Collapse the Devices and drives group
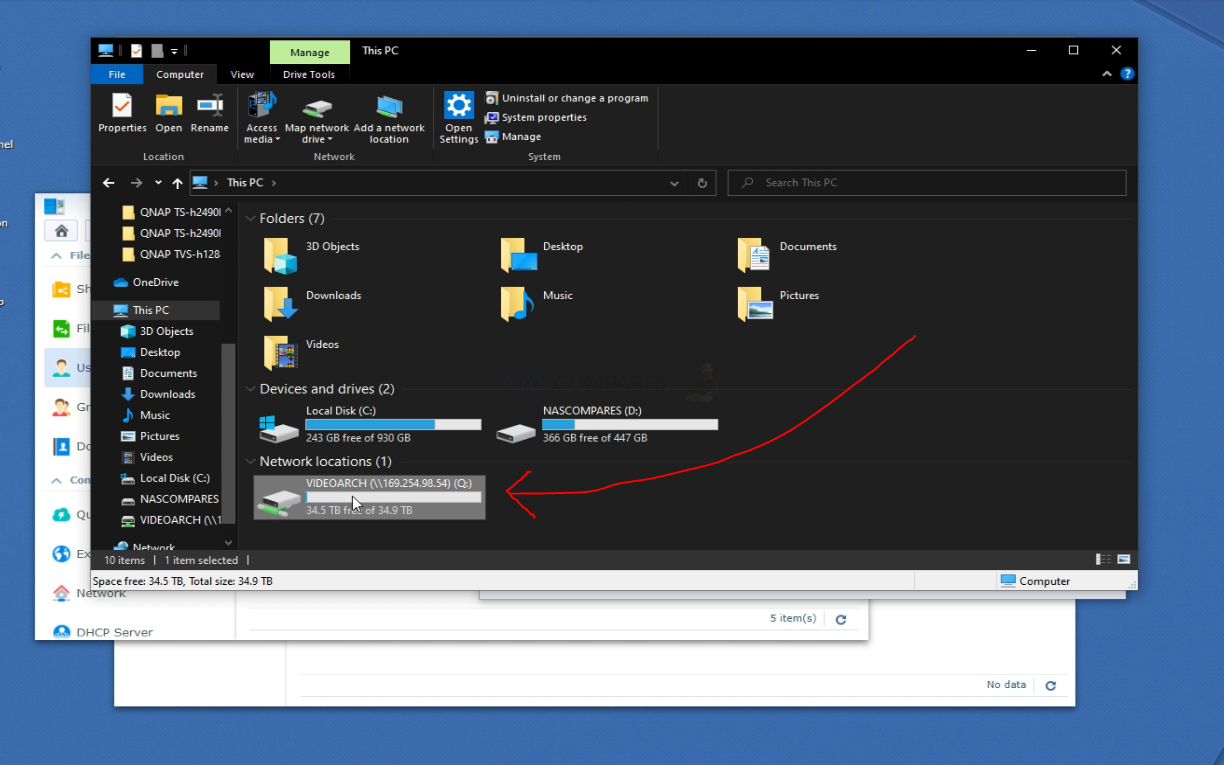1224x765 pixels. click(x=250, y=389)
